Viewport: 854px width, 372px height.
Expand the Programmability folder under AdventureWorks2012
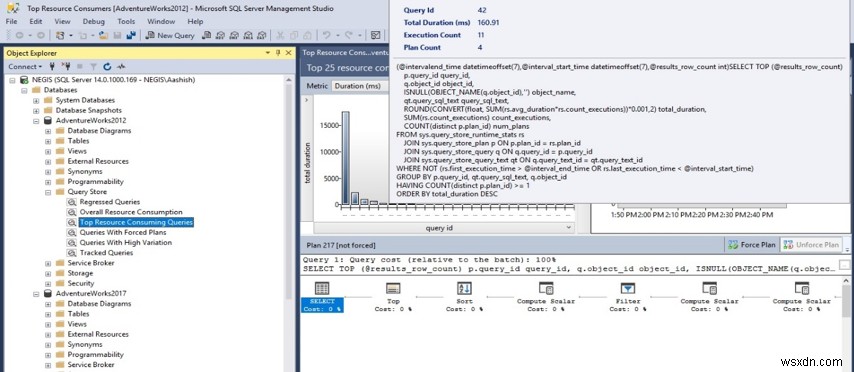click(48, 182)
